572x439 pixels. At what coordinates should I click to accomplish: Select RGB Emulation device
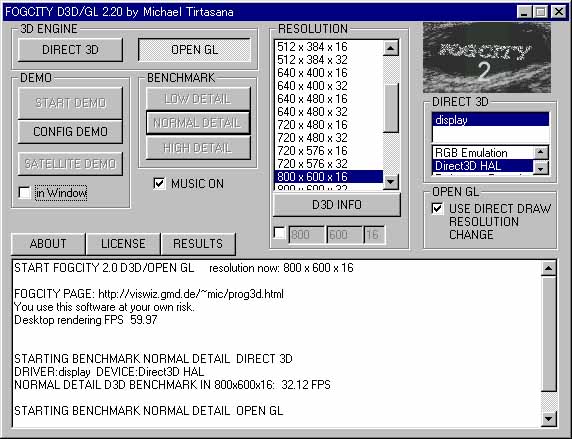coord(483,153)
